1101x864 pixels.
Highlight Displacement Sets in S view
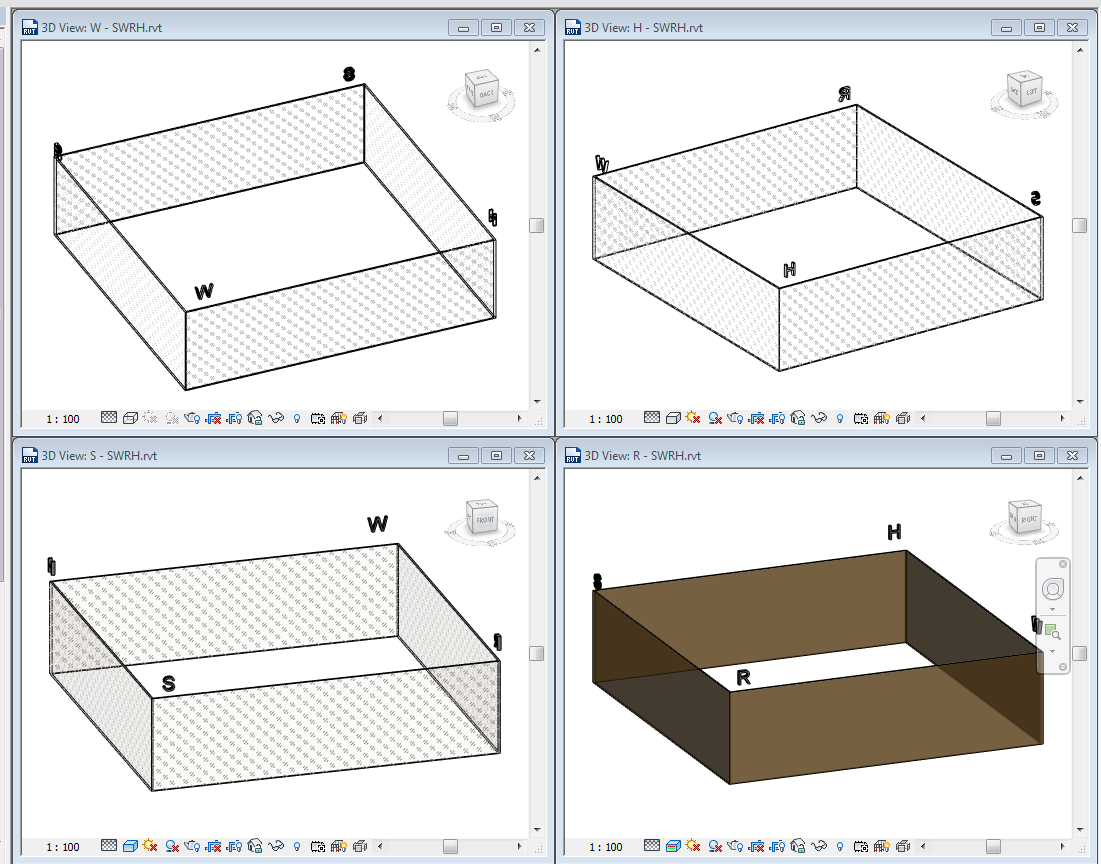(360, 846)
